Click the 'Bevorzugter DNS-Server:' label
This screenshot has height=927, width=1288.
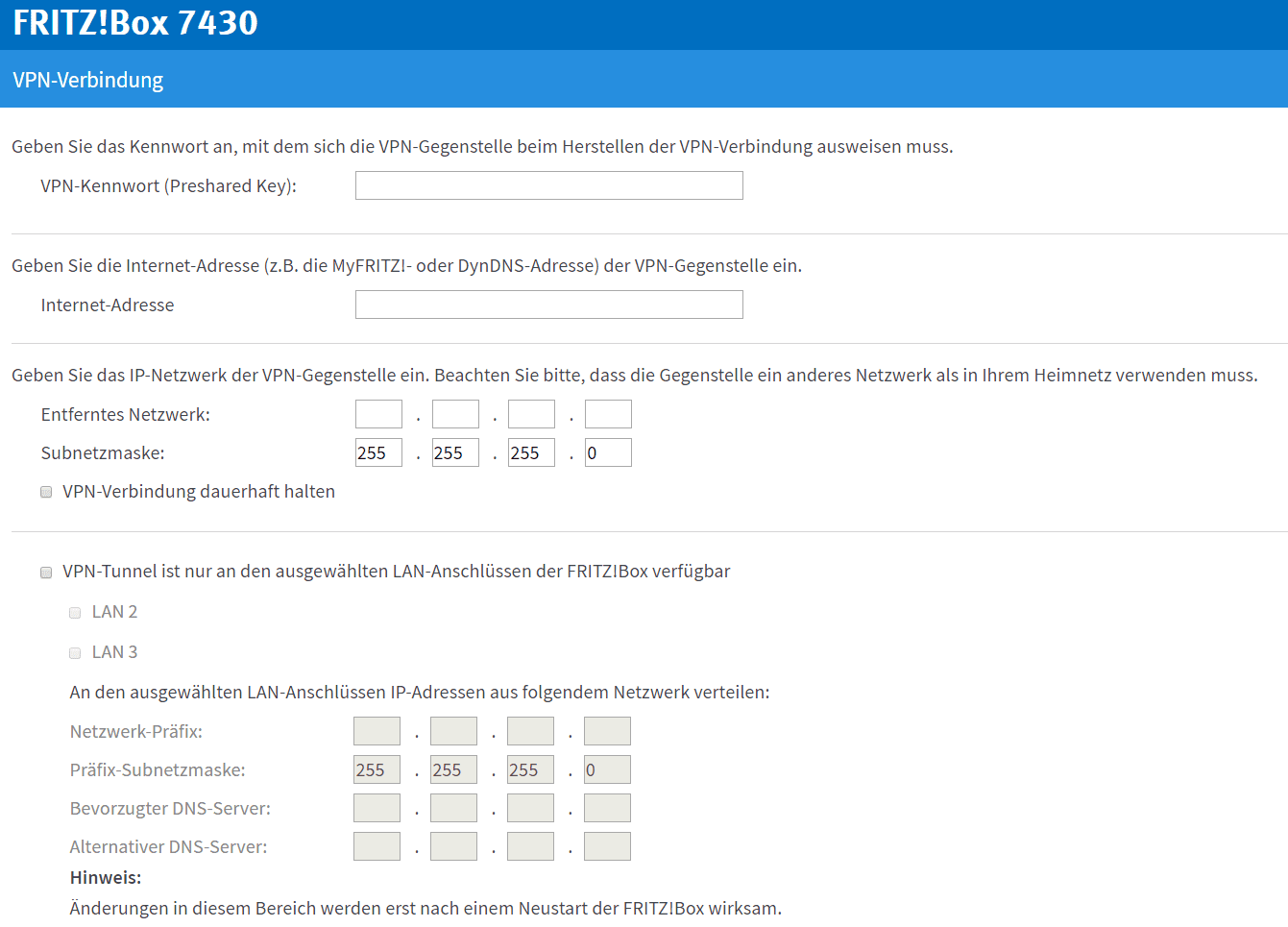170,808
